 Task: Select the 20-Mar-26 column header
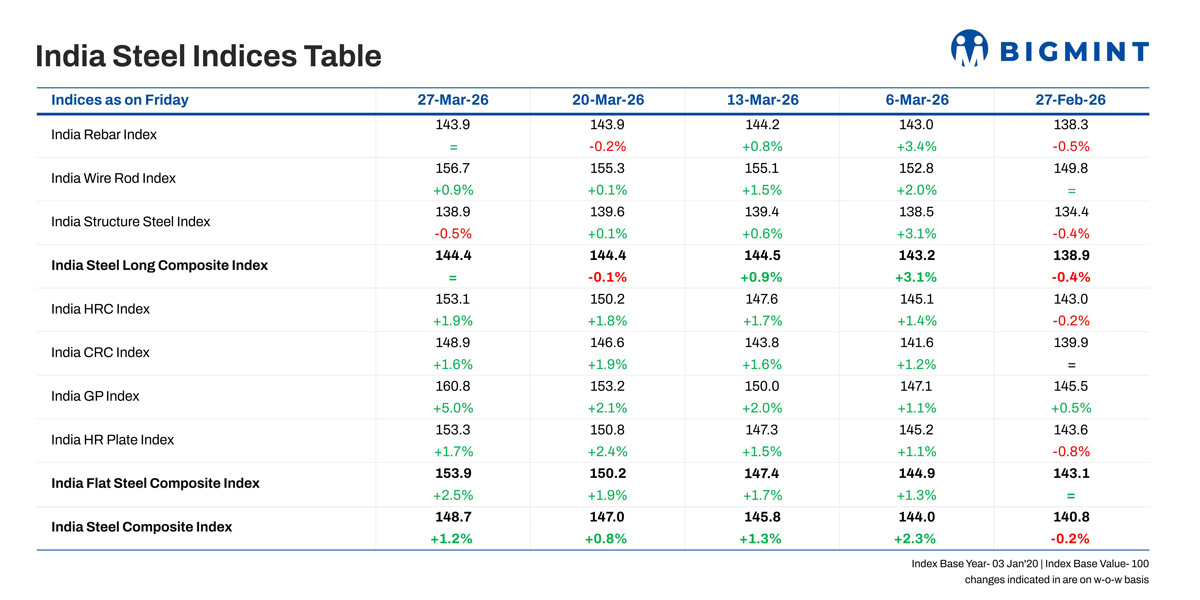pos(608,100)
